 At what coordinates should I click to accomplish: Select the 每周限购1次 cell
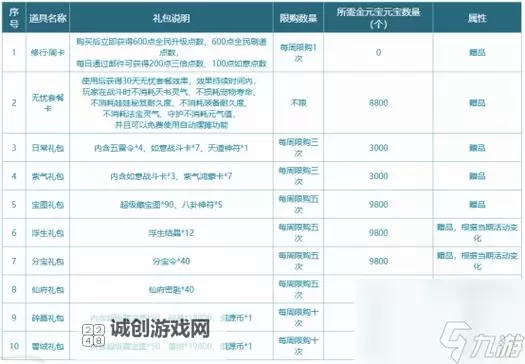tap(298, 52)
